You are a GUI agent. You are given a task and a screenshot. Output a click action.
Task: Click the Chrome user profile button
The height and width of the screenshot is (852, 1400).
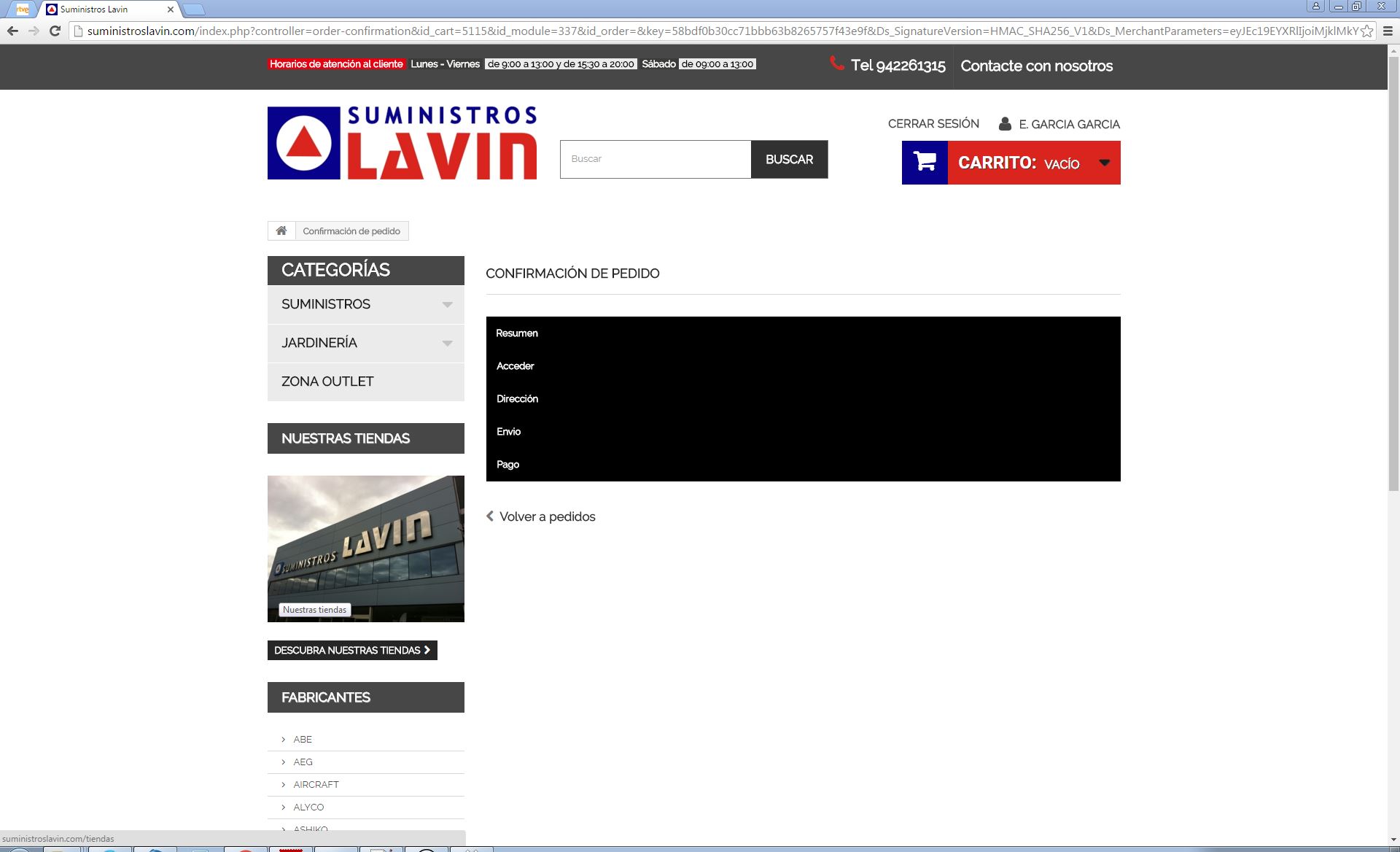1316,6
